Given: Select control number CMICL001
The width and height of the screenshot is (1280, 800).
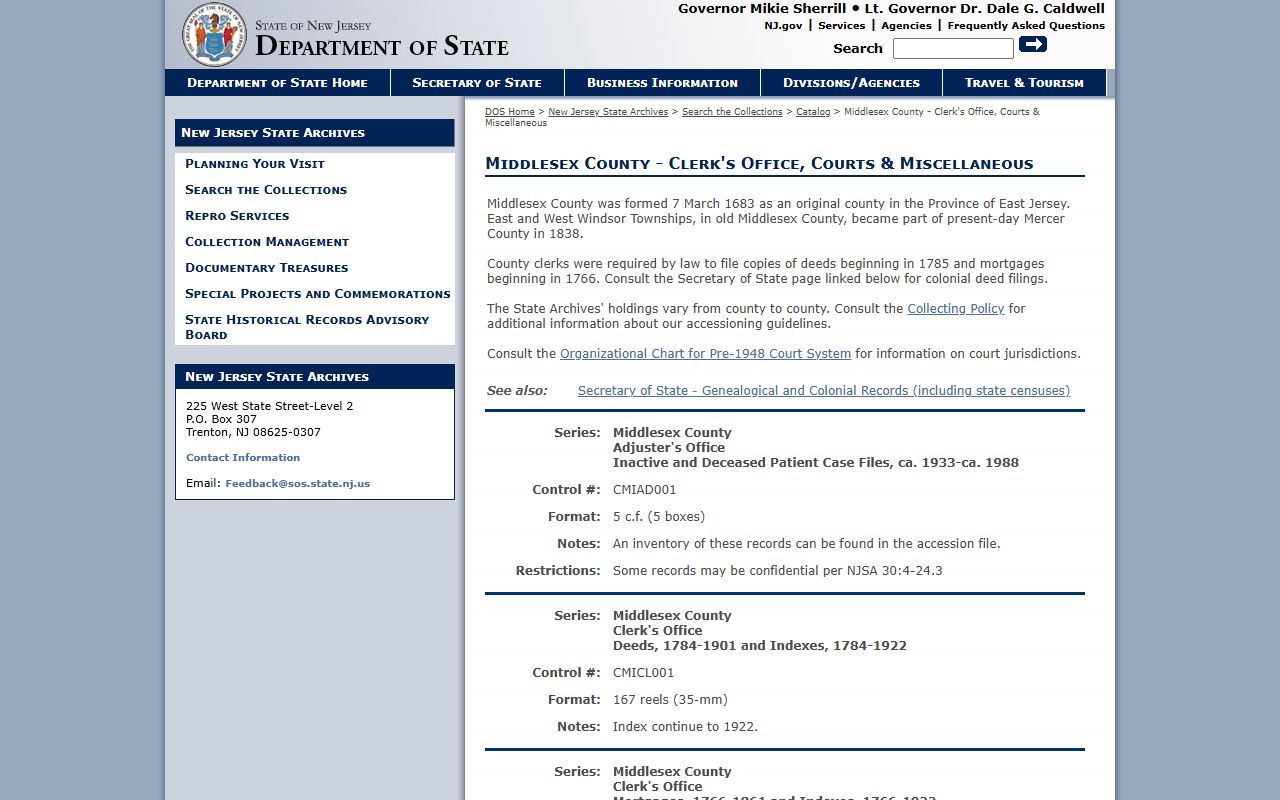Looking at the screenshot, I should 643,673.
